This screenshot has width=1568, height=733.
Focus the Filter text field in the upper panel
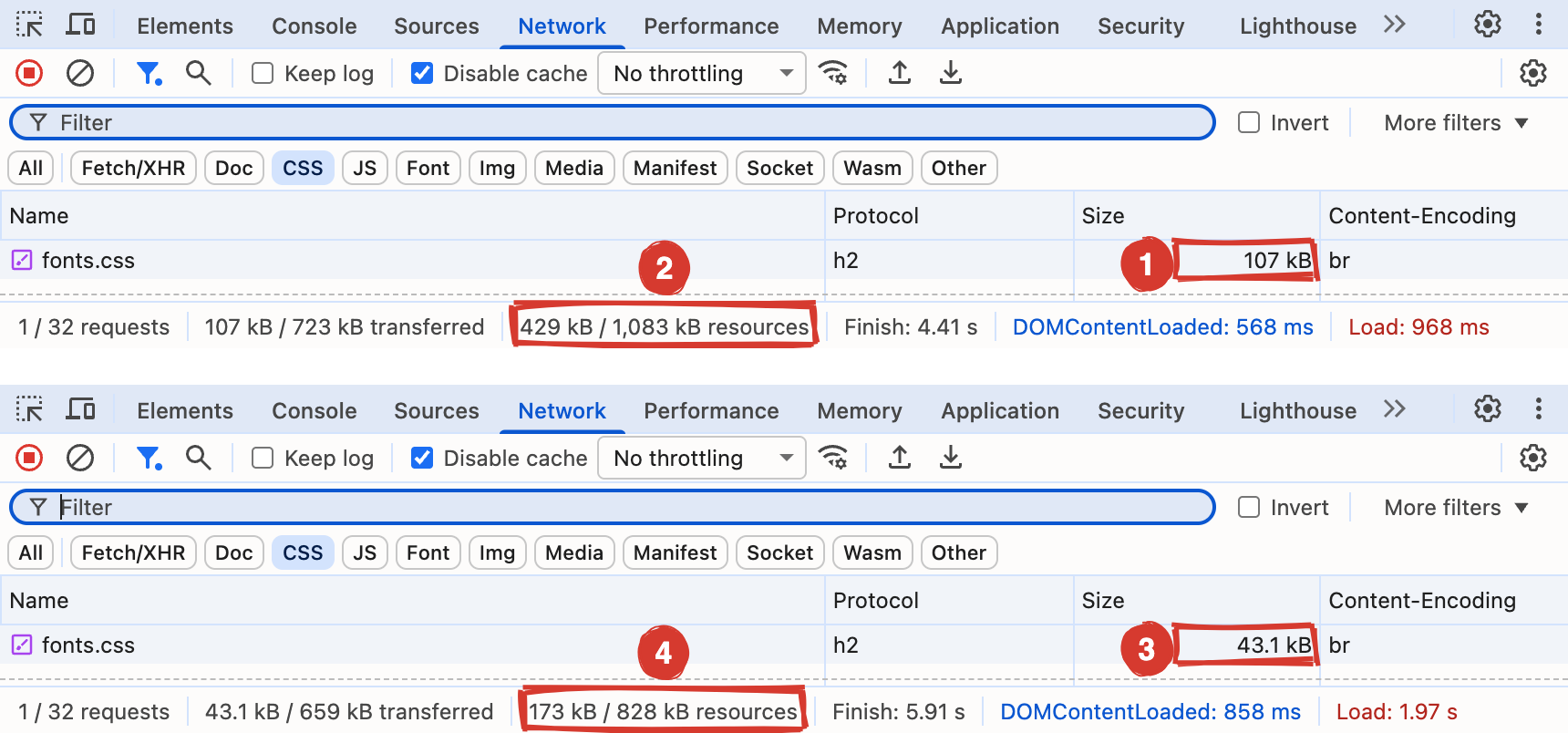click(612, 122)
